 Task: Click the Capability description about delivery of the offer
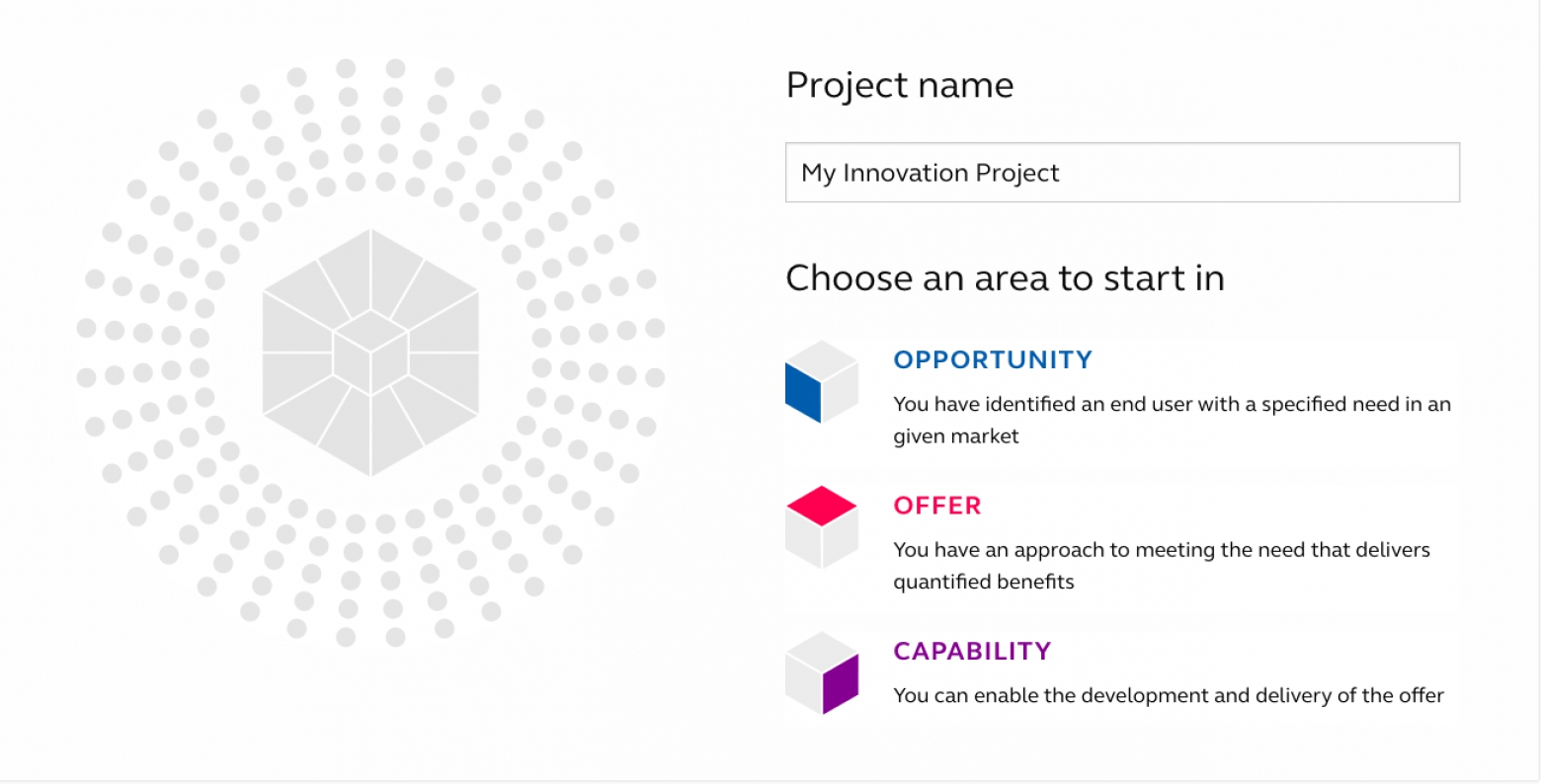pos(1169,695)
